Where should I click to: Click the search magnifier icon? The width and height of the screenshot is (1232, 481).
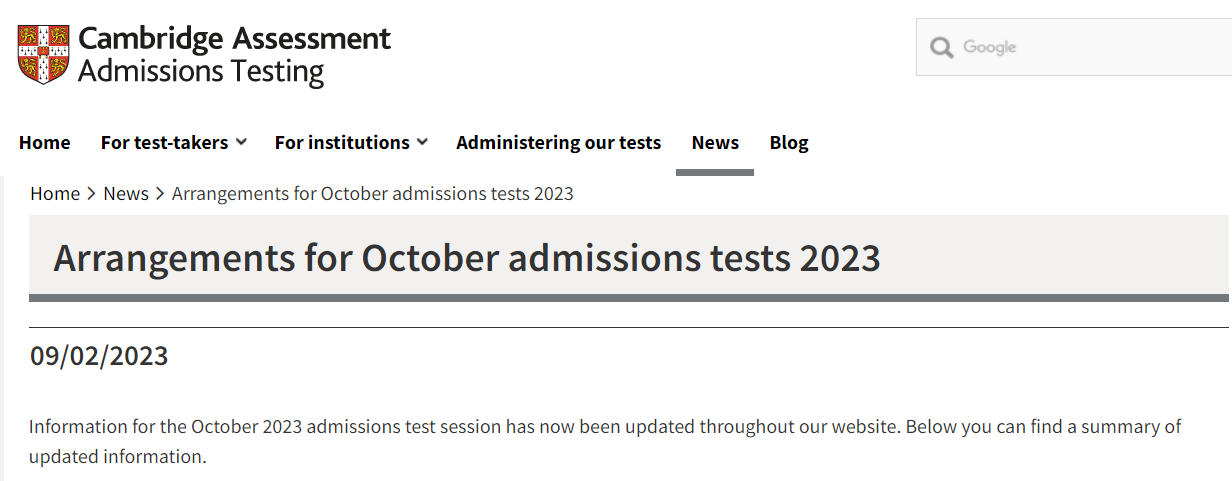(941, 48)
